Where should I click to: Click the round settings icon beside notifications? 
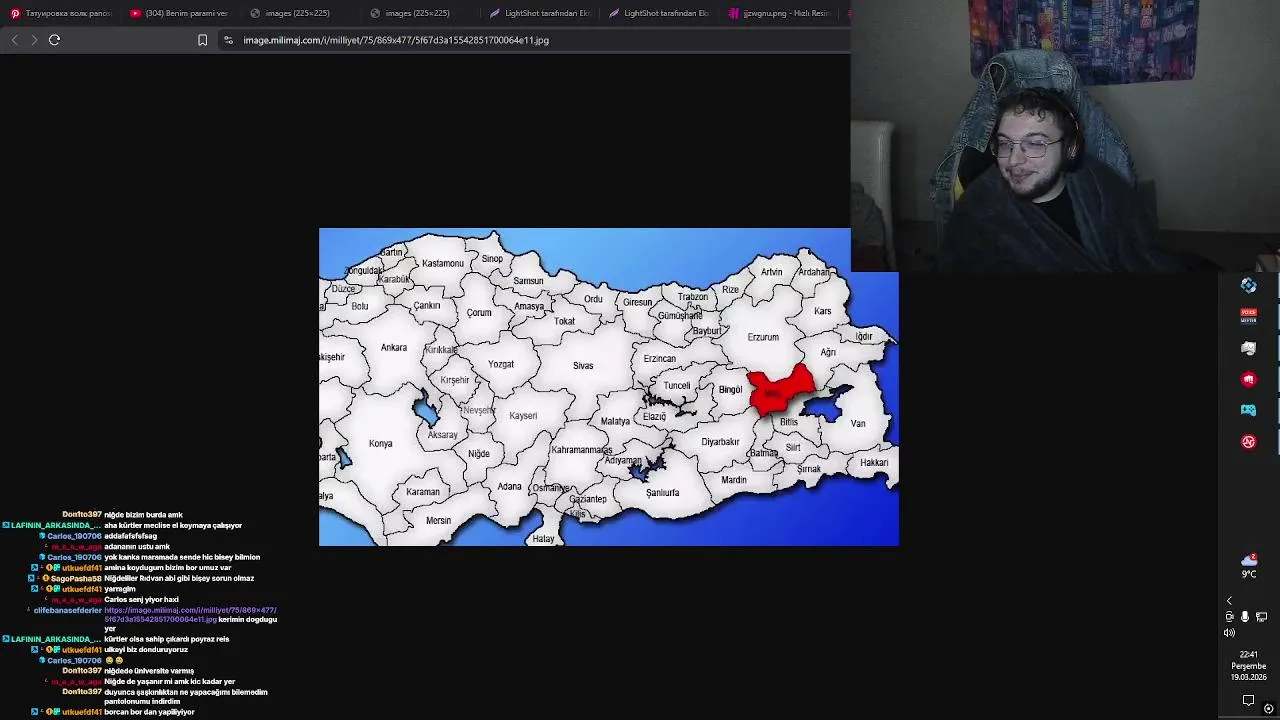(x=1268, y=708)
